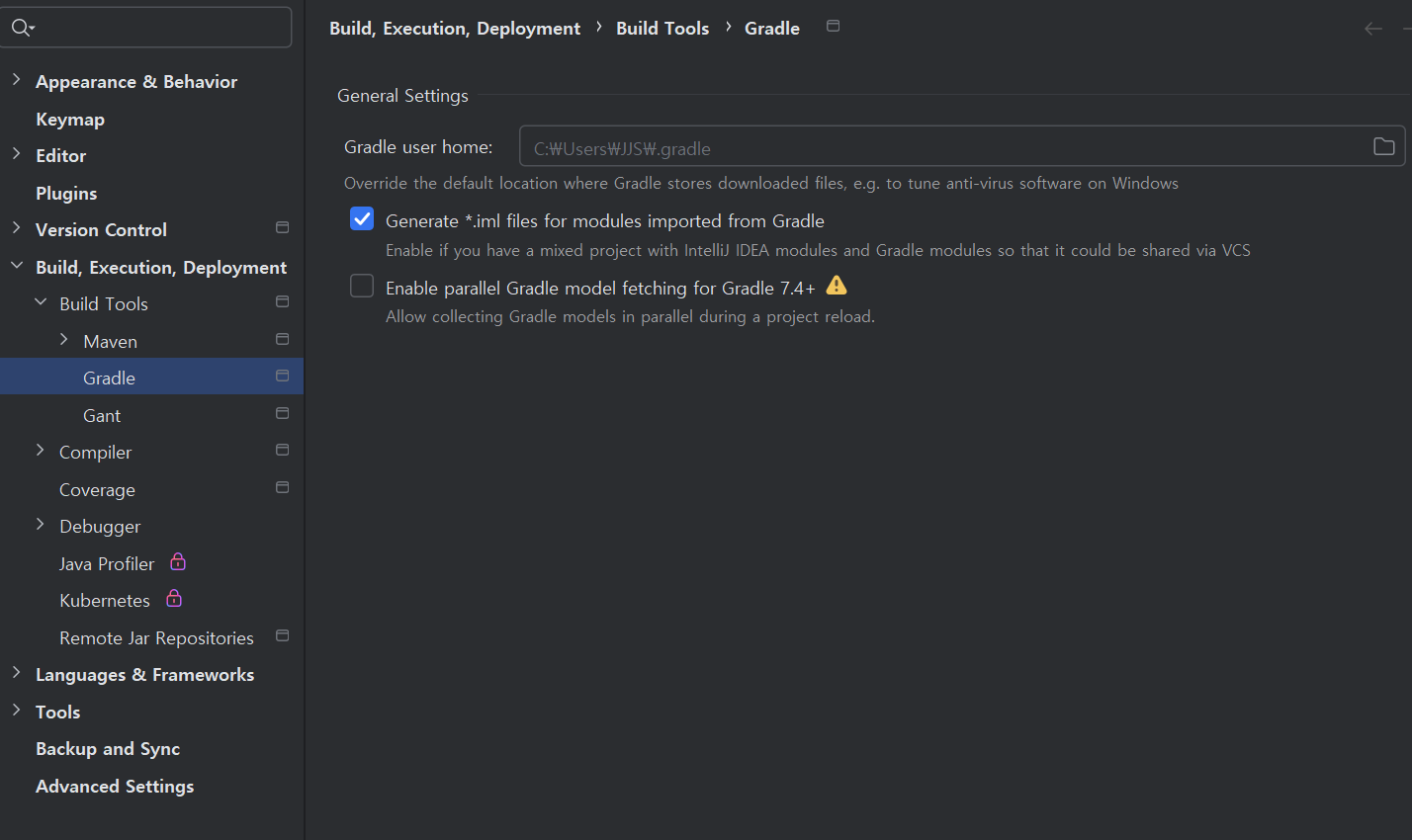Image resolution: width=1412 pixels, height=840 pixels.
Task: Click the search magnifier icon in settings
Action: click(x=21, y=28)
